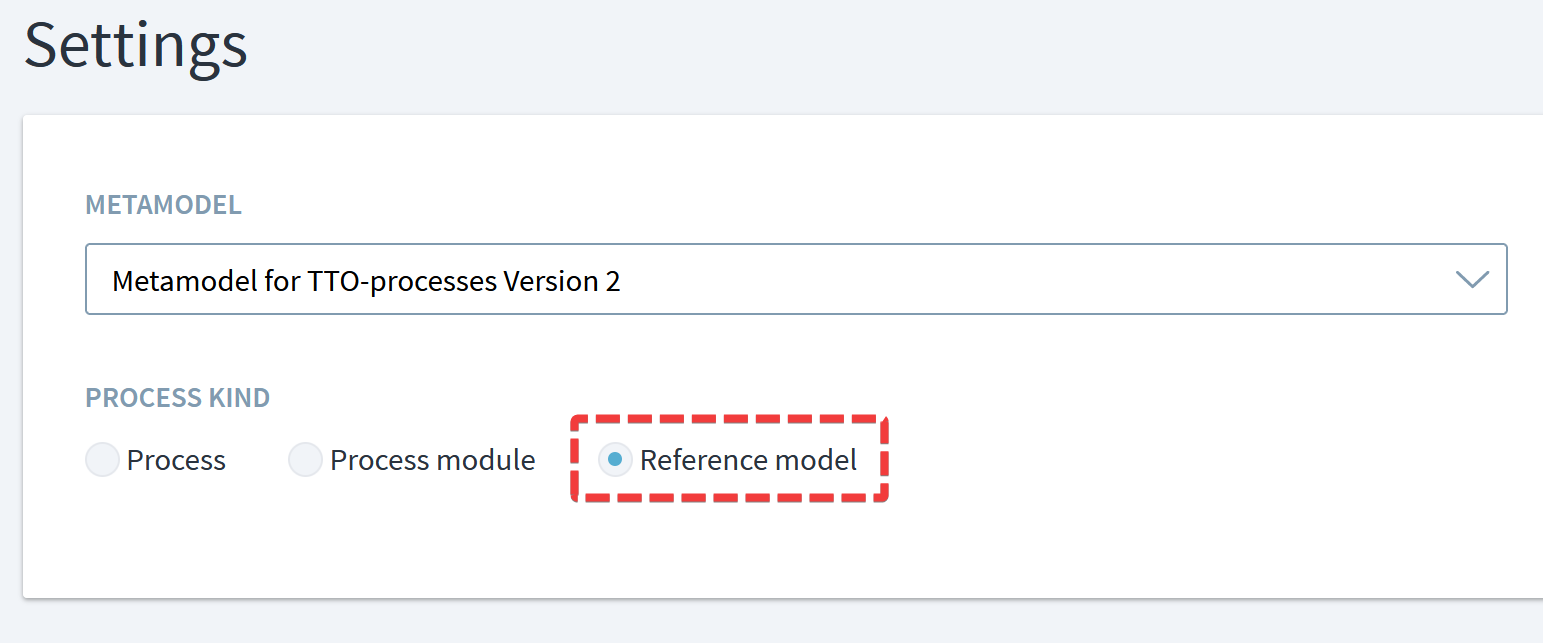
Task: Select the Process radio button
Action: pyautogui.click(x=103, y=460)
